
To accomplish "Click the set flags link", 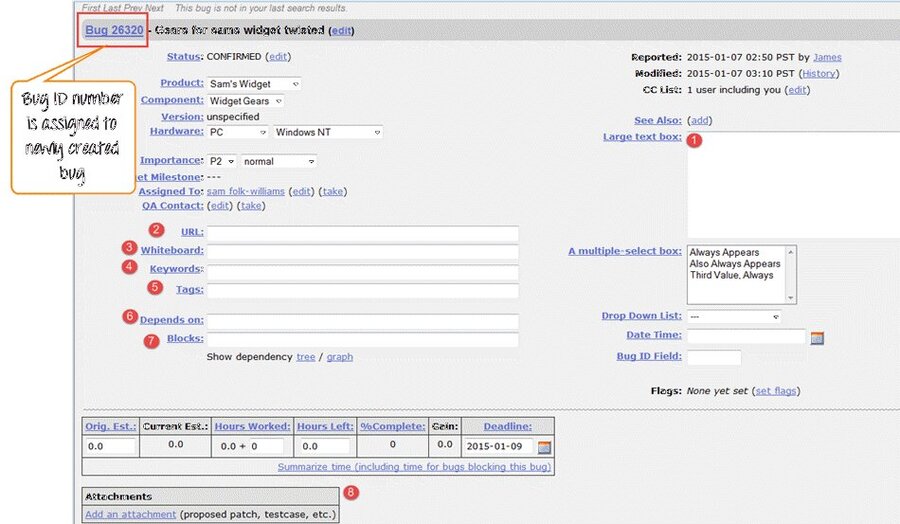I will coord(775,390).
